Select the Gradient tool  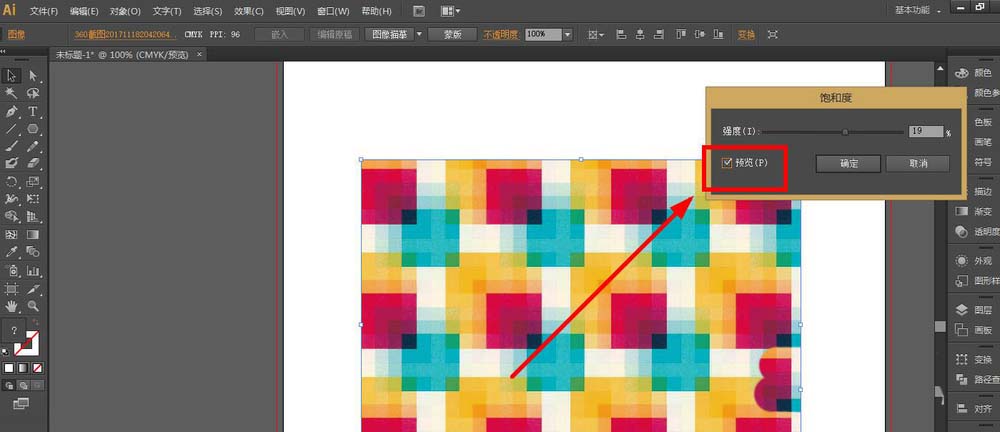tap(33, 235)
